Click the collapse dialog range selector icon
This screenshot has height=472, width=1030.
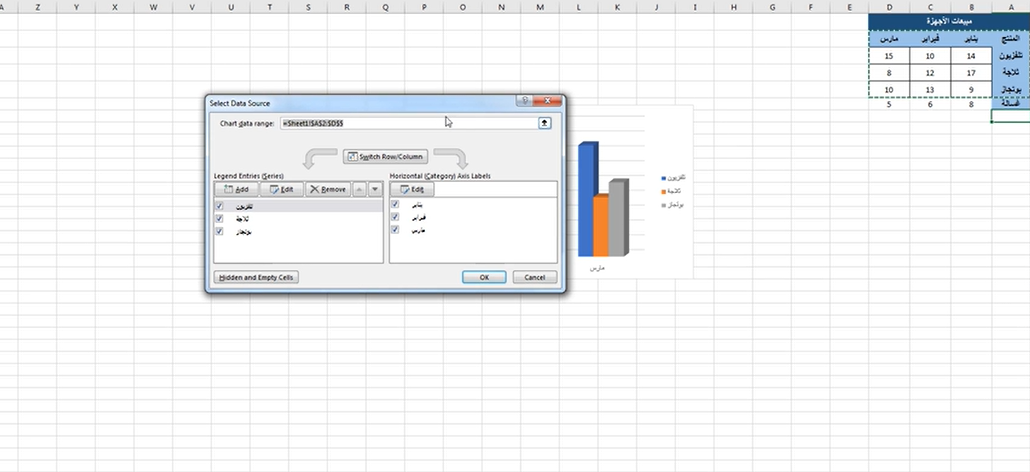(545, 123)
